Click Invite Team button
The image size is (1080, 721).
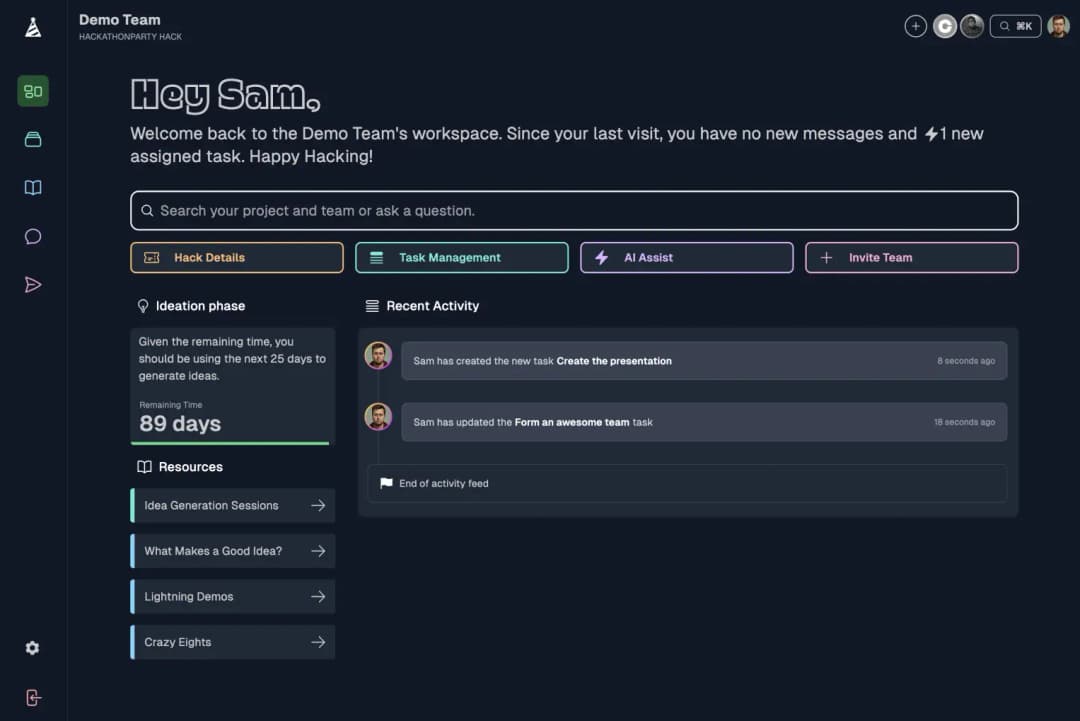pos(911,258)
